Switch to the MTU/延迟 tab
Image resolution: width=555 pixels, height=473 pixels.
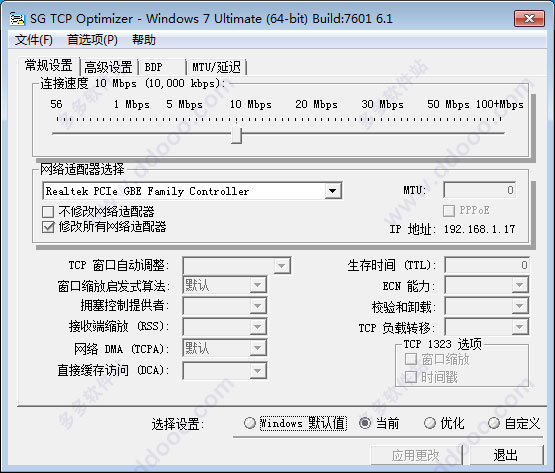pyautogui.click(x=216, y=67)
